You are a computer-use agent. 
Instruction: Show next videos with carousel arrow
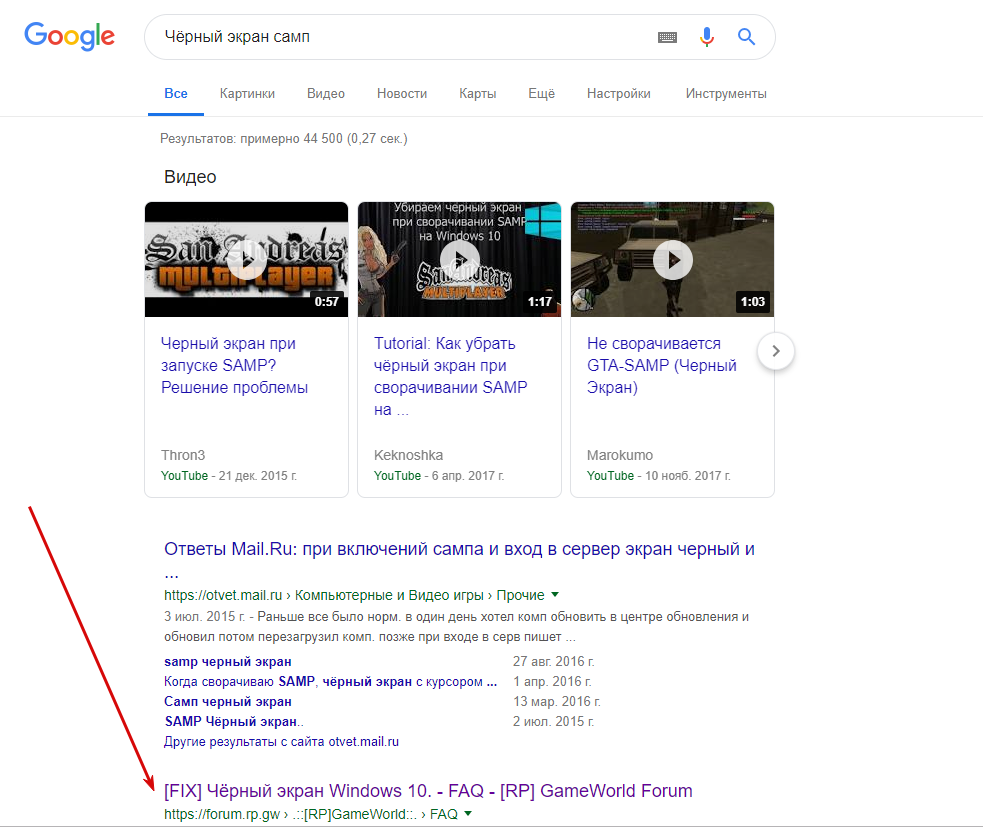775,351
